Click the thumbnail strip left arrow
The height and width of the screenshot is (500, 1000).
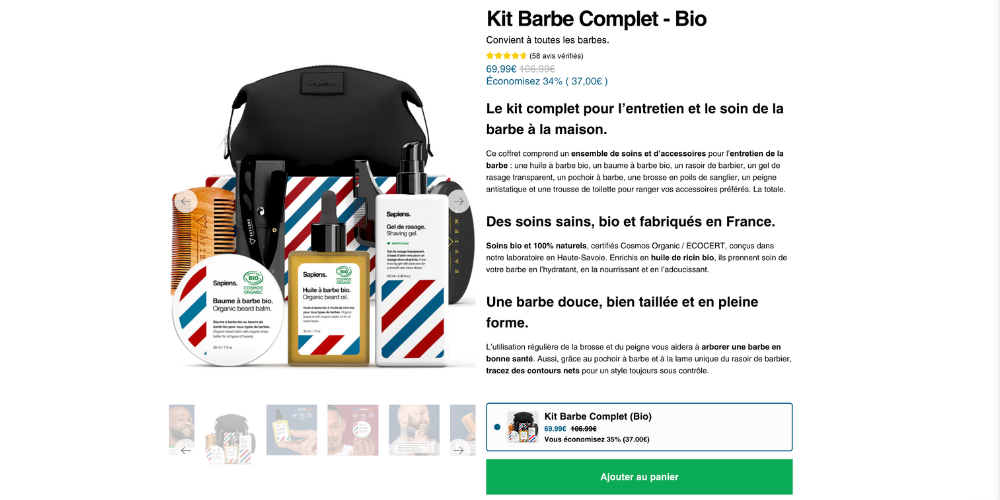click(186, 450)
